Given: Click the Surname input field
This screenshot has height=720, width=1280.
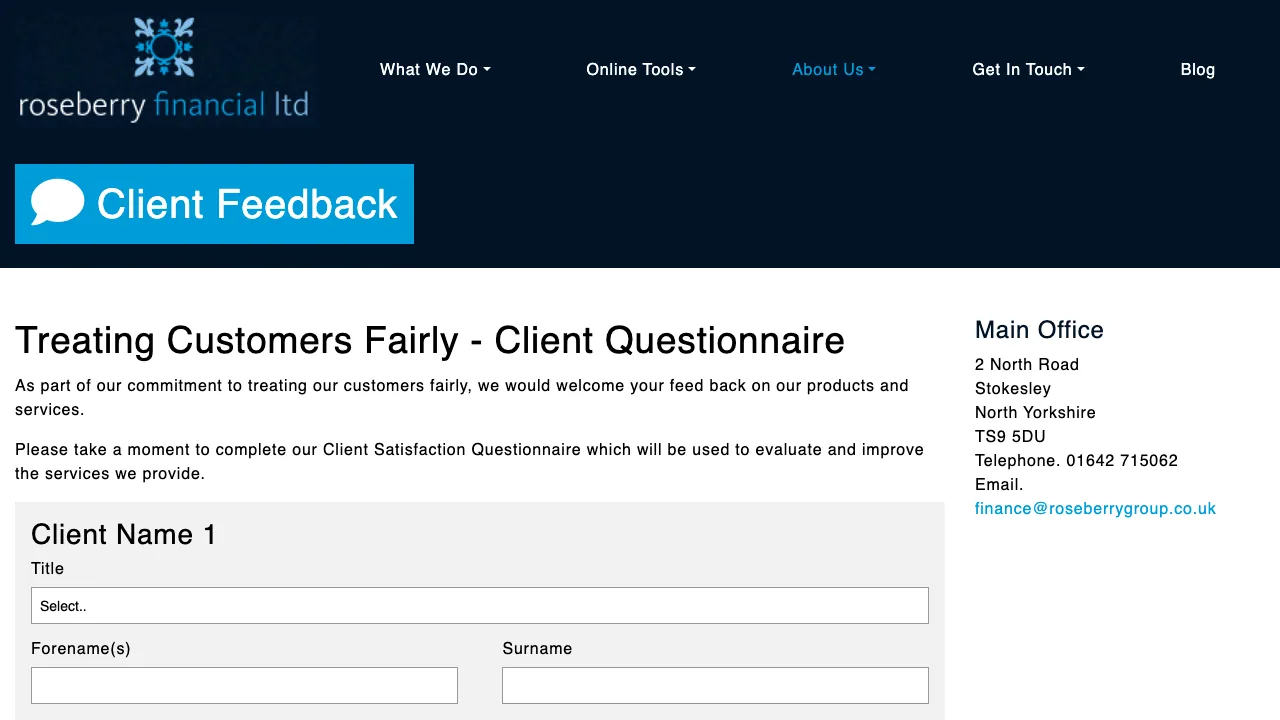Looking at the screenshot, I should [715, 685].
